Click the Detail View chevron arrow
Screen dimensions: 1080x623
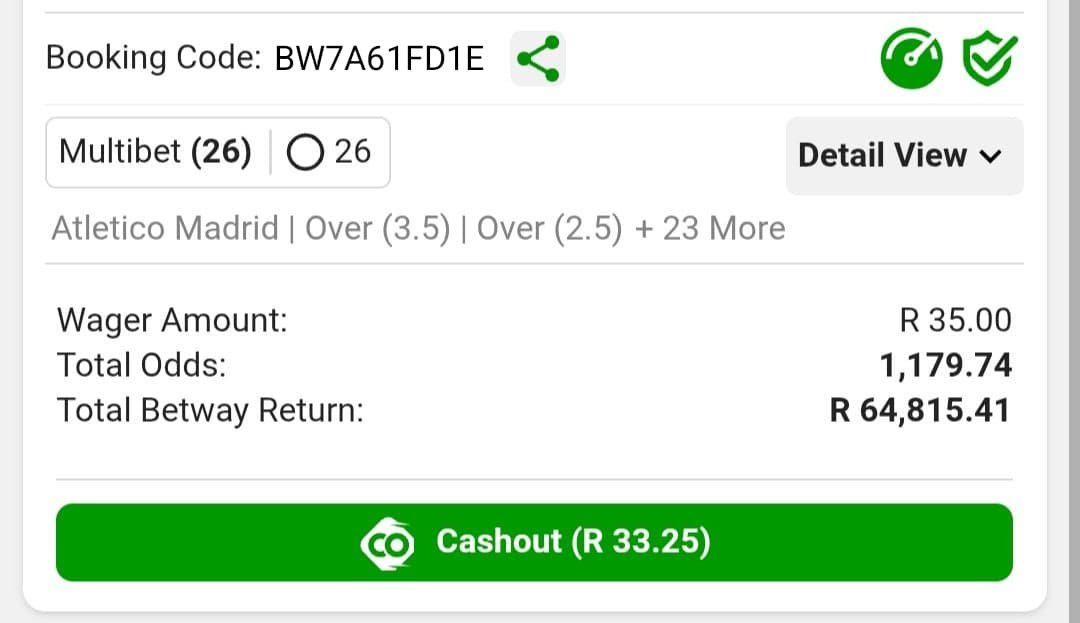pyautogui.click(x=990, y=157)
